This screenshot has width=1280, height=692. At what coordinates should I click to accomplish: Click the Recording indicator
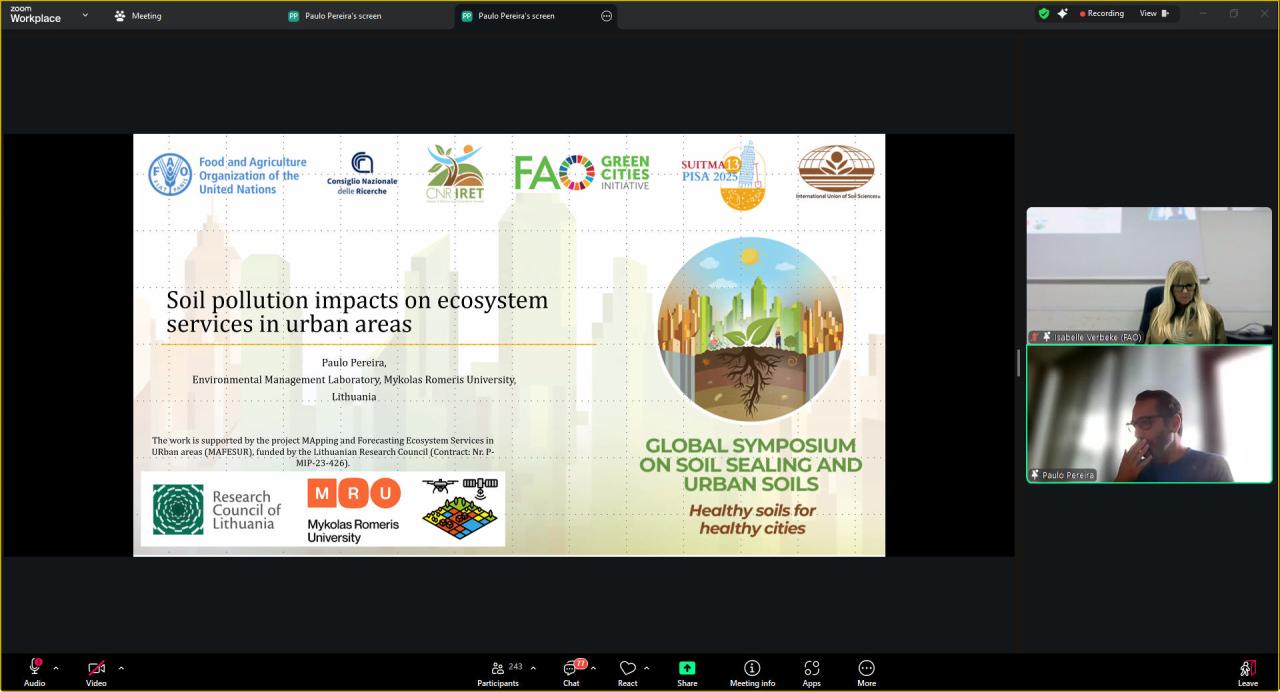tap(1102, 14)
